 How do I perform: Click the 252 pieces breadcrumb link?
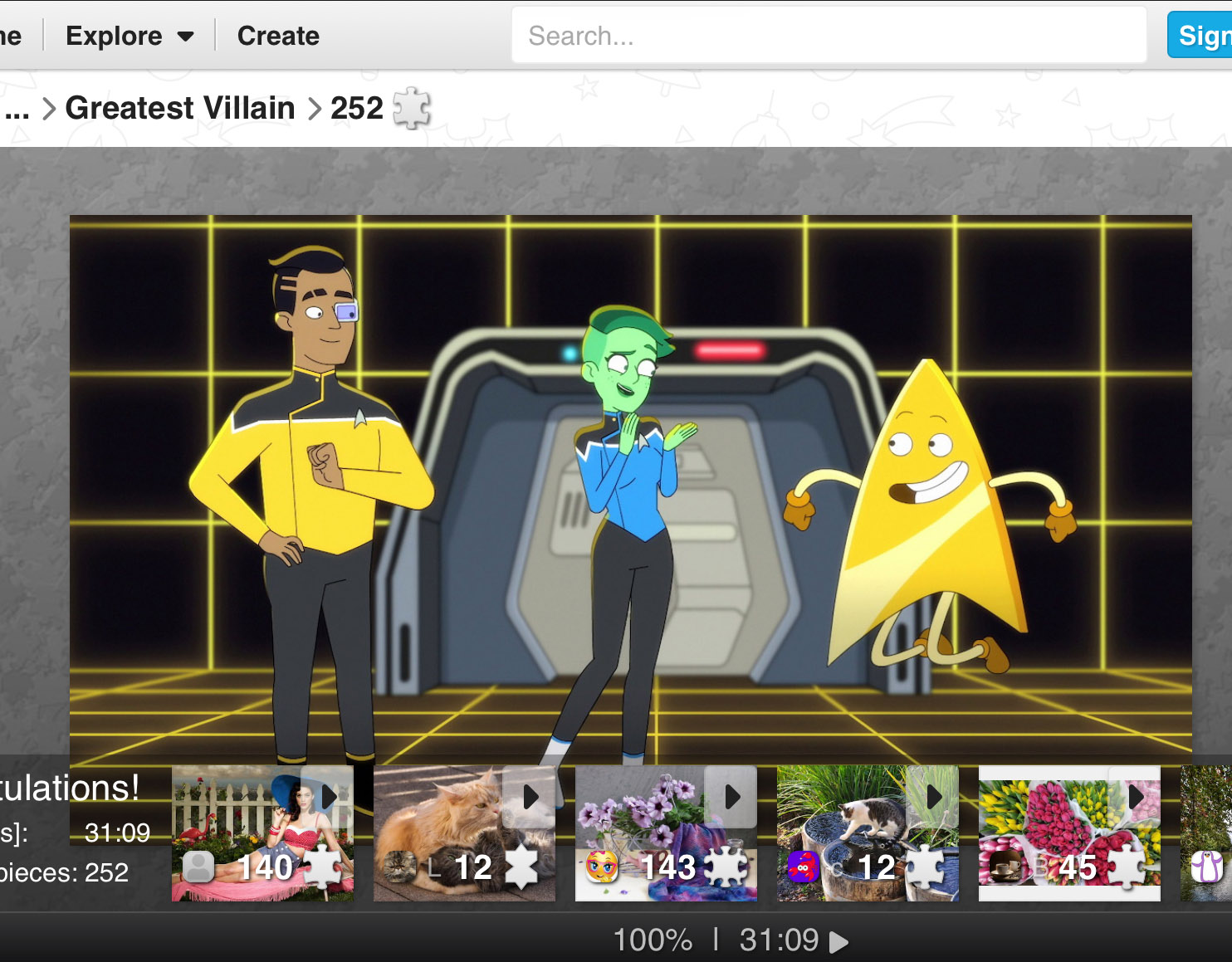pos(357,108)
